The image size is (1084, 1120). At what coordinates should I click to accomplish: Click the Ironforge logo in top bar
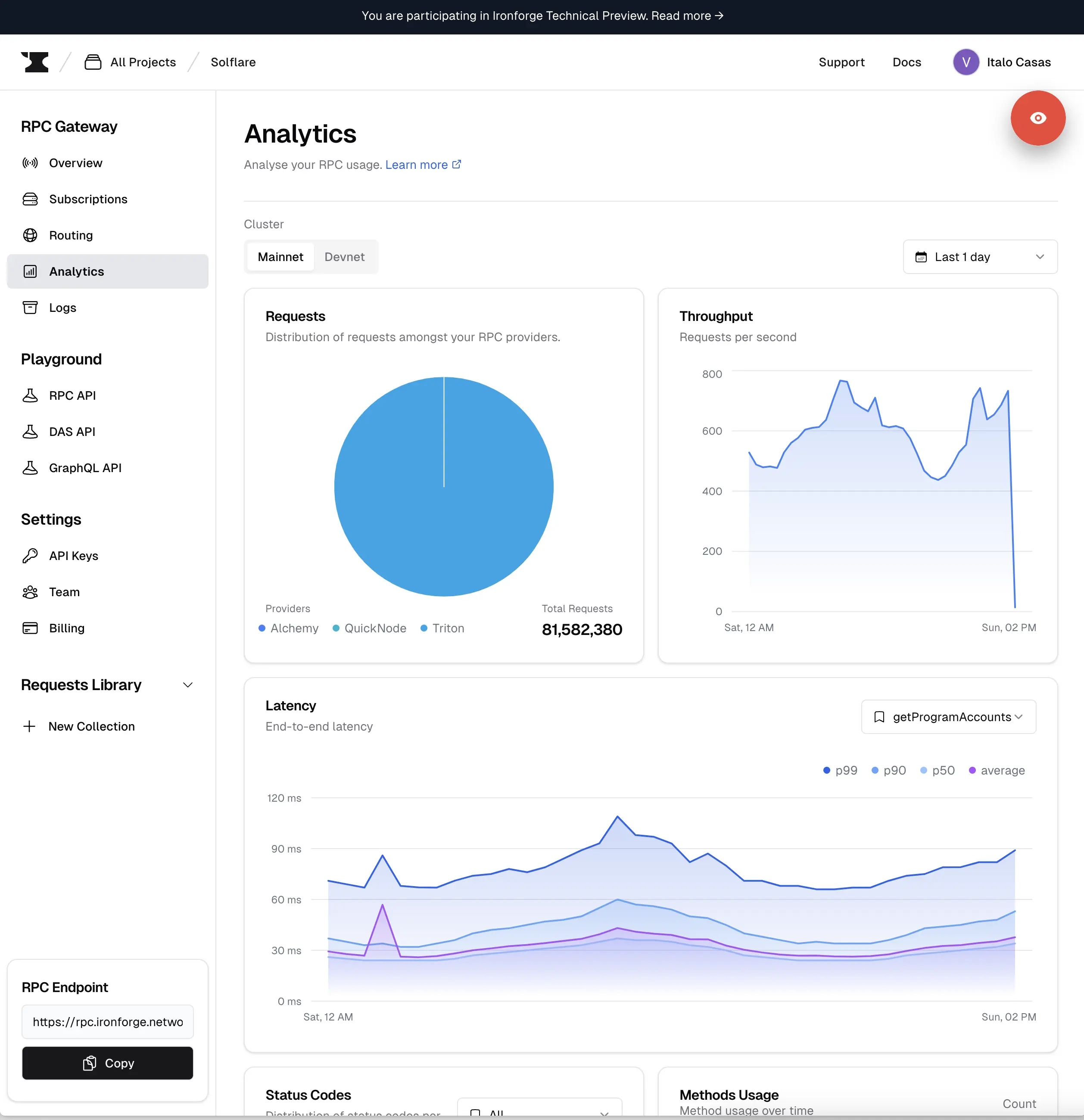[35, 62]
